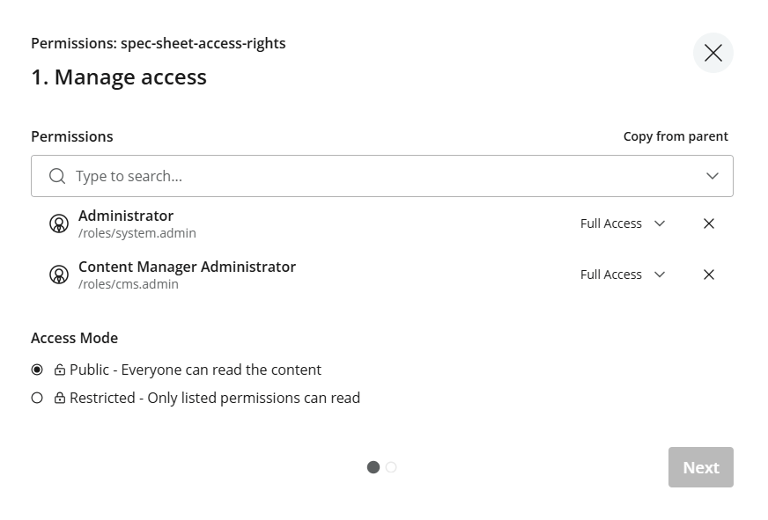The height and width of the screenshot is (520, 768).
Task: Focus the Type to search input field
Action: (x=382, y=176)
